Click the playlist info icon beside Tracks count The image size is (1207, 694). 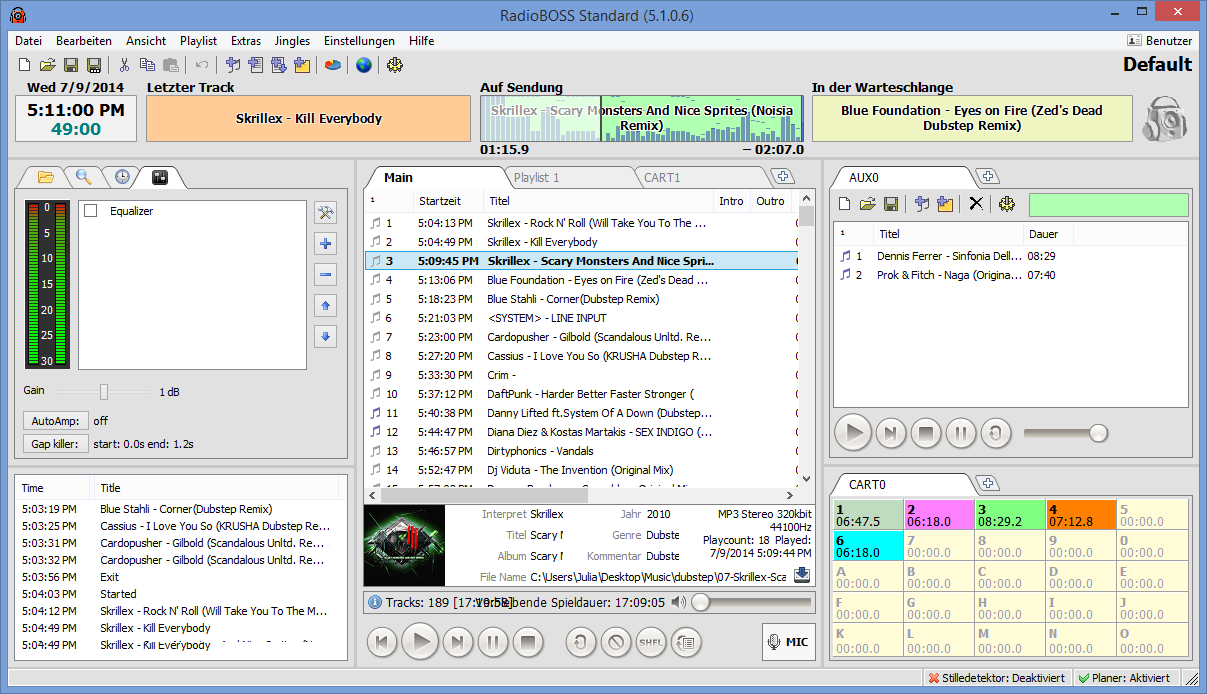(375, 602)
